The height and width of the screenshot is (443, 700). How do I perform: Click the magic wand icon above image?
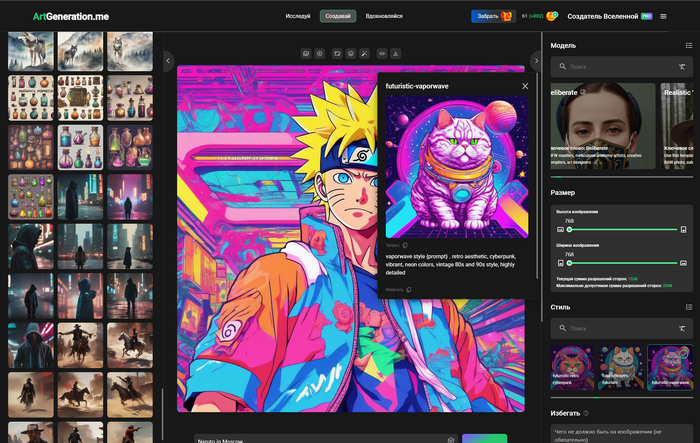[x=366, y=53]
